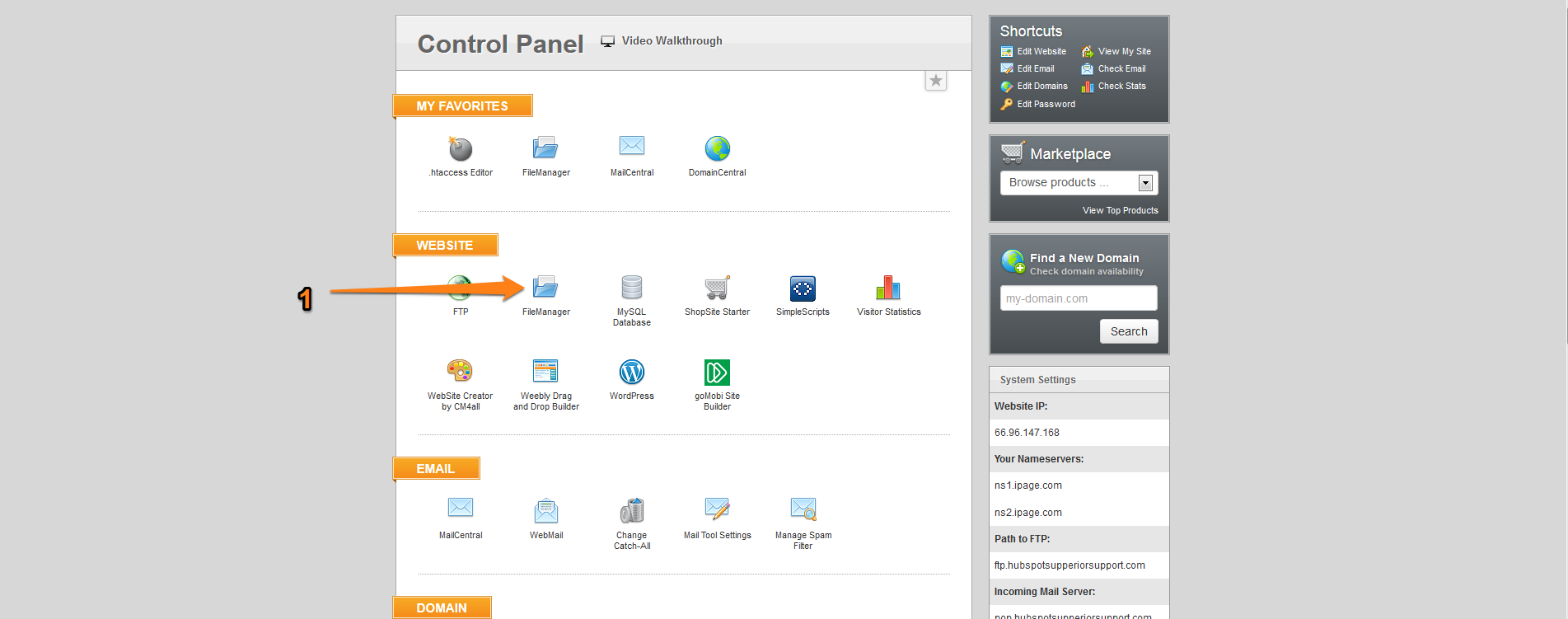Open DomainCentral globe icon

coord(718,148)
